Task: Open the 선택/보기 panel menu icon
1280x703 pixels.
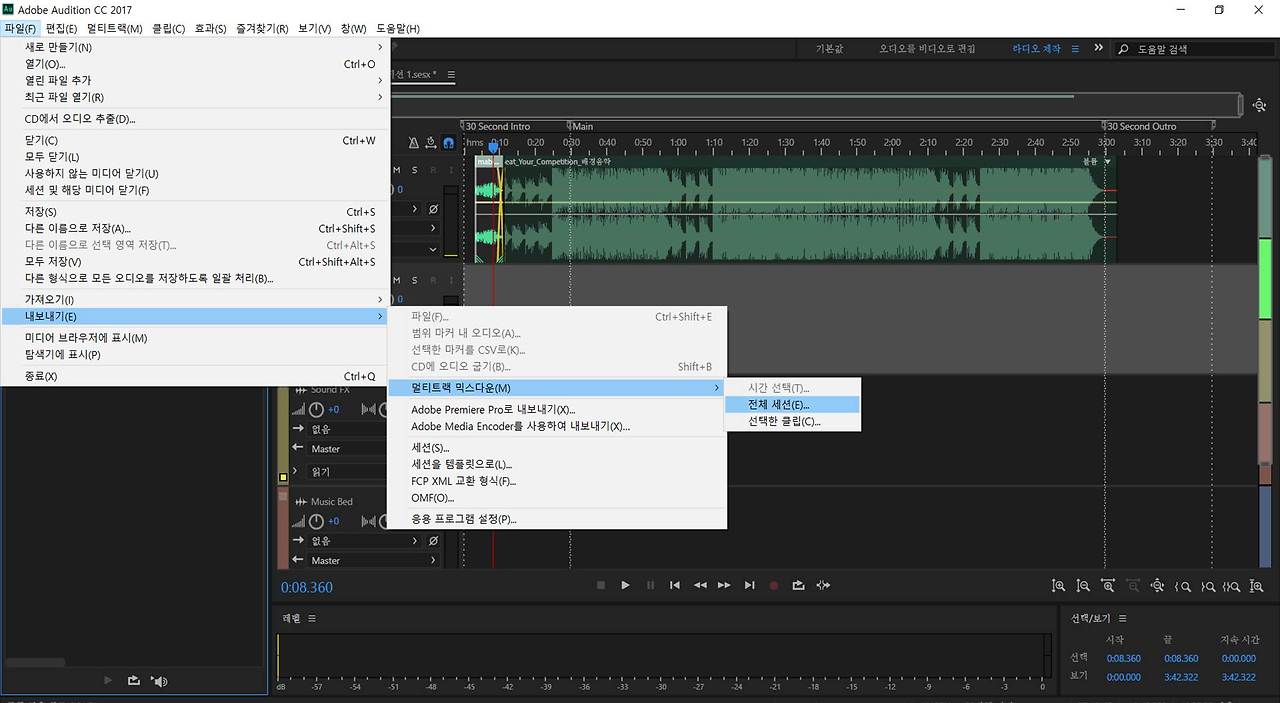Action: (1123, 619)
